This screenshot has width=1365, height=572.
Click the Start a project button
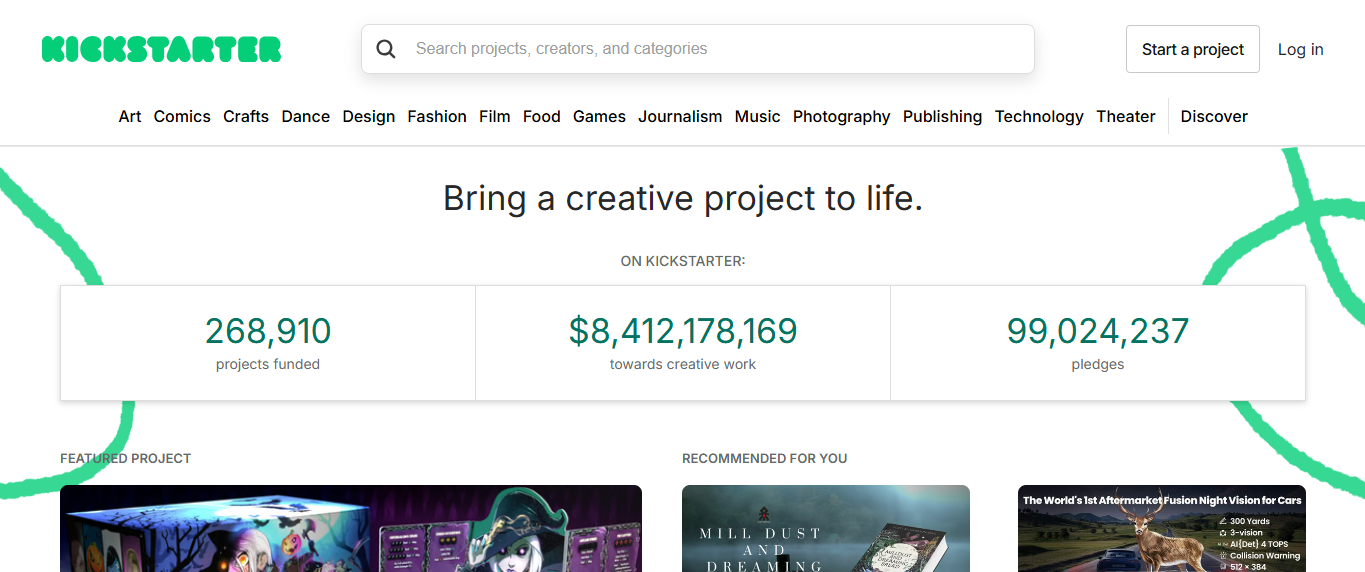point(1193,49)
